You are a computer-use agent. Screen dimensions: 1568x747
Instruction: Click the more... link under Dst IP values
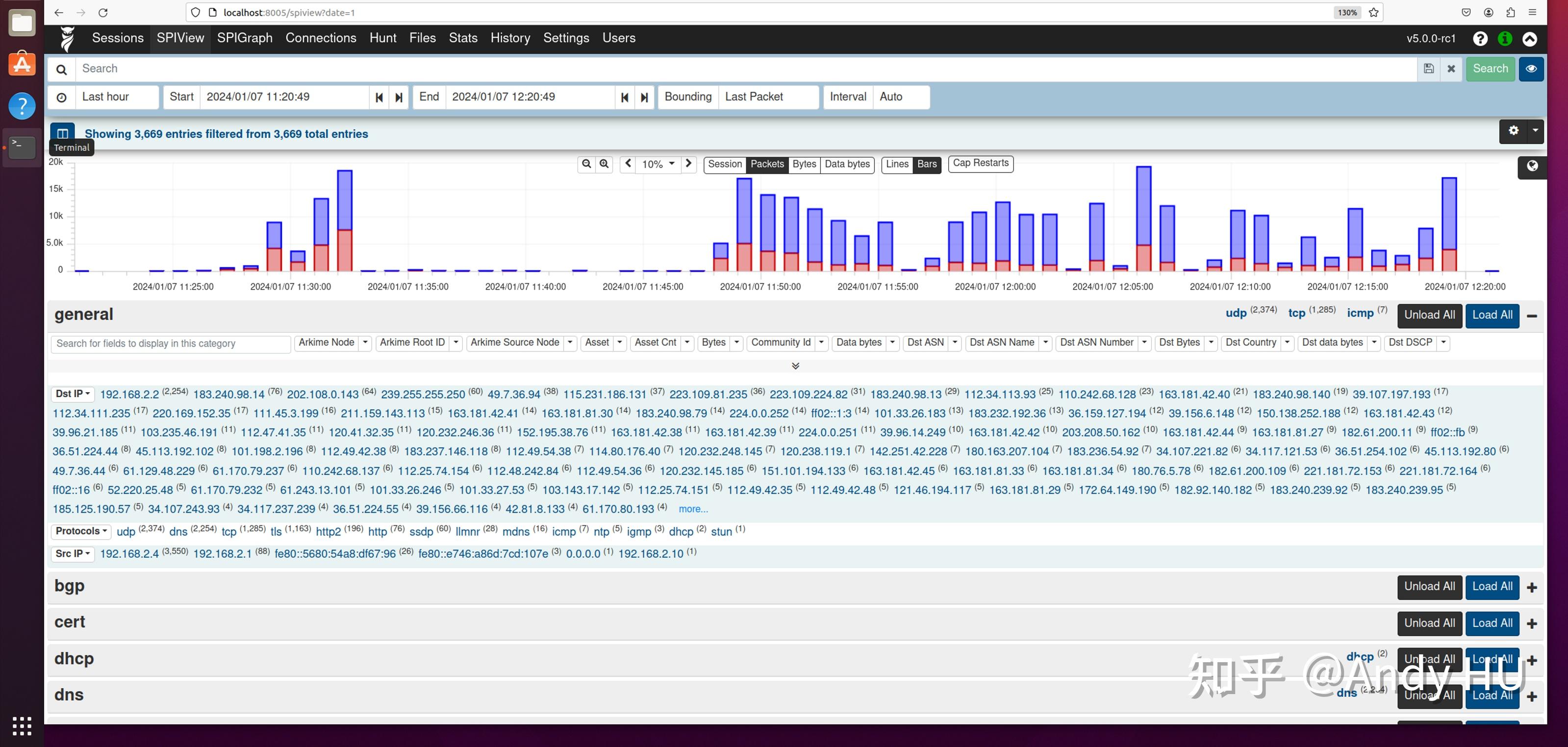coord(692,509)
